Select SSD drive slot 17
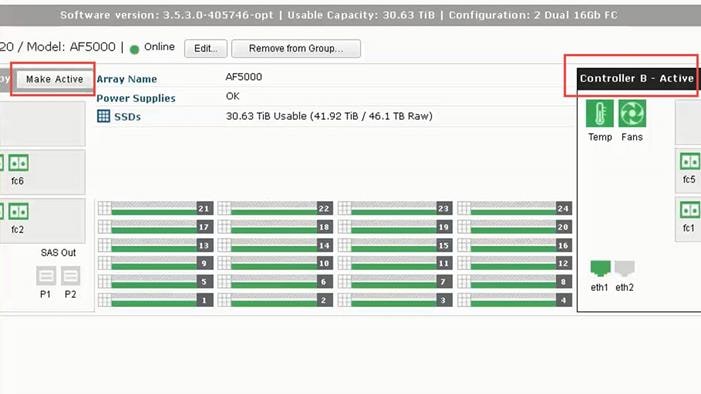Screen dimensions: 701x394 [x=156, y=227]
